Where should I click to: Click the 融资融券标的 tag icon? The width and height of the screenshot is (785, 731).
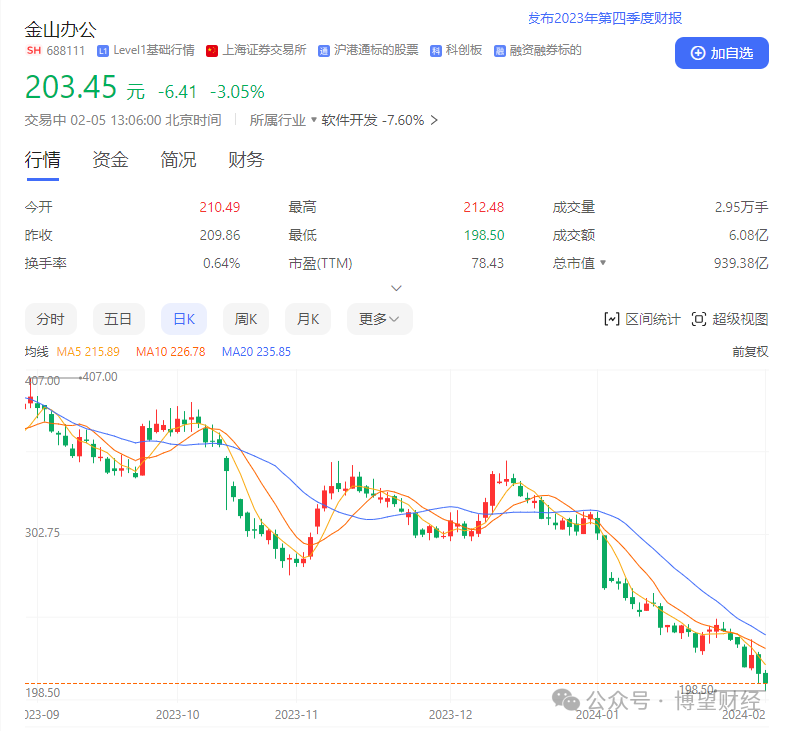pos(500,51)
